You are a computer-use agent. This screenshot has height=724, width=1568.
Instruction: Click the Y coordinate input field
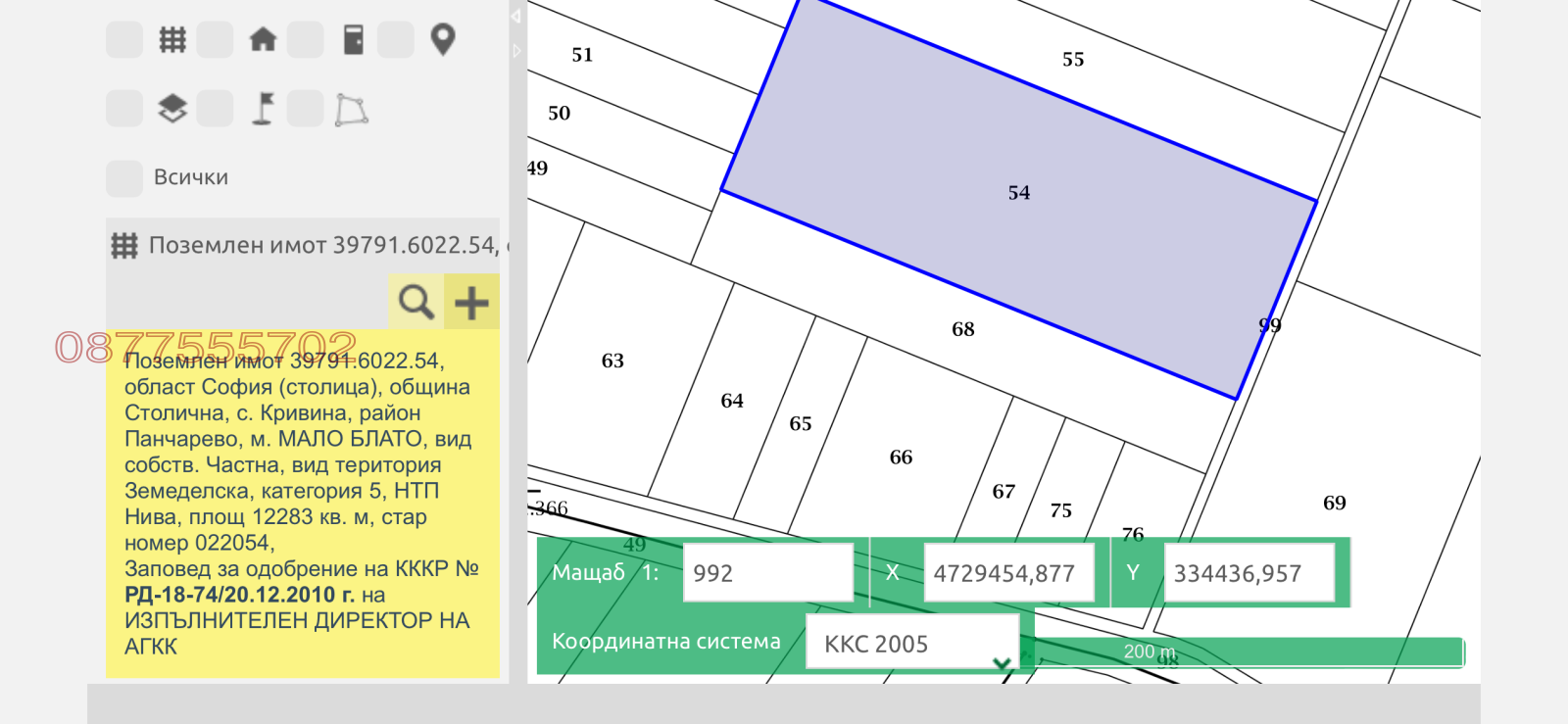(1249, 573)
